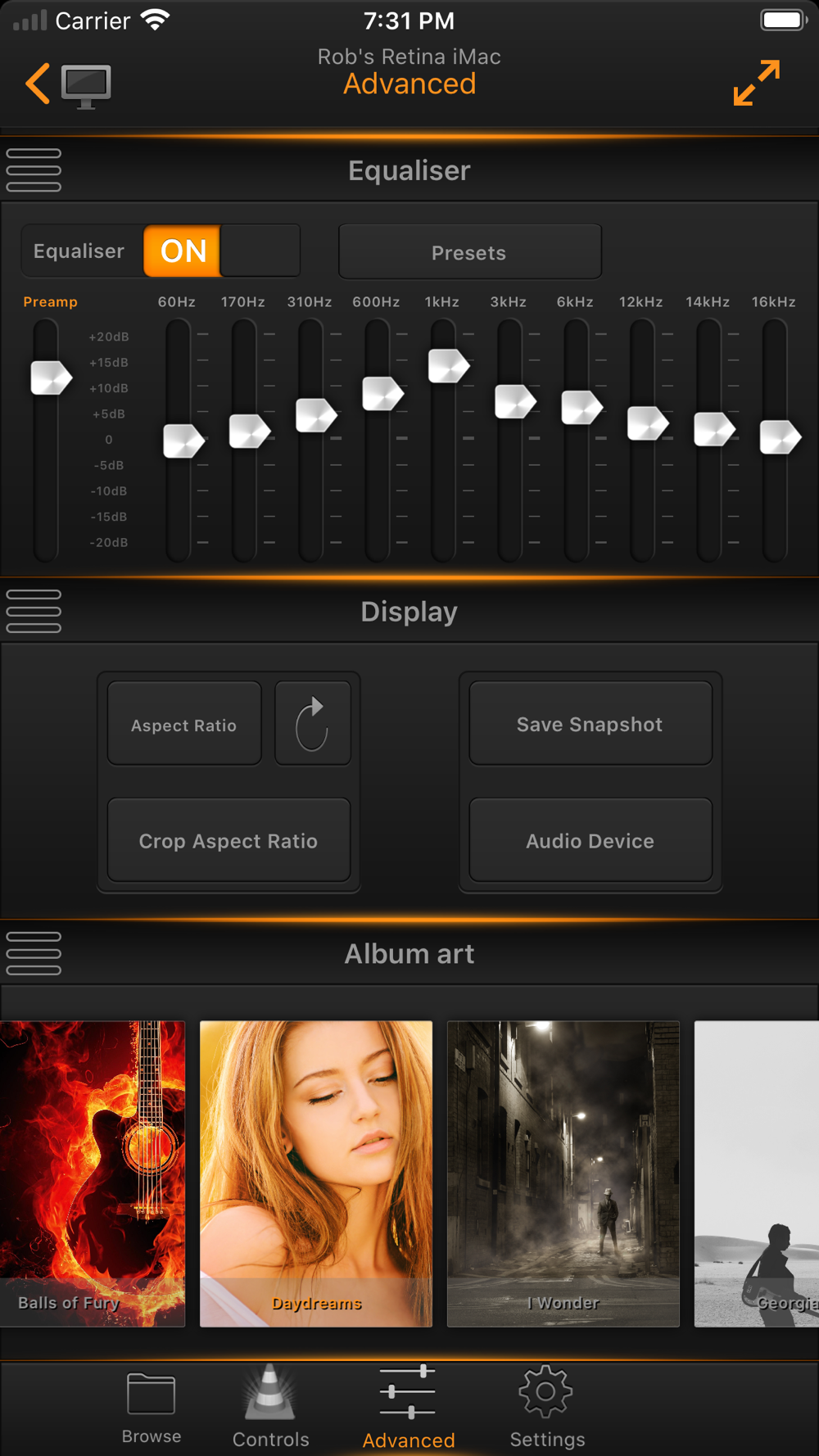
Task: Click the Preamp slider knob
Action: pos(51,378)
